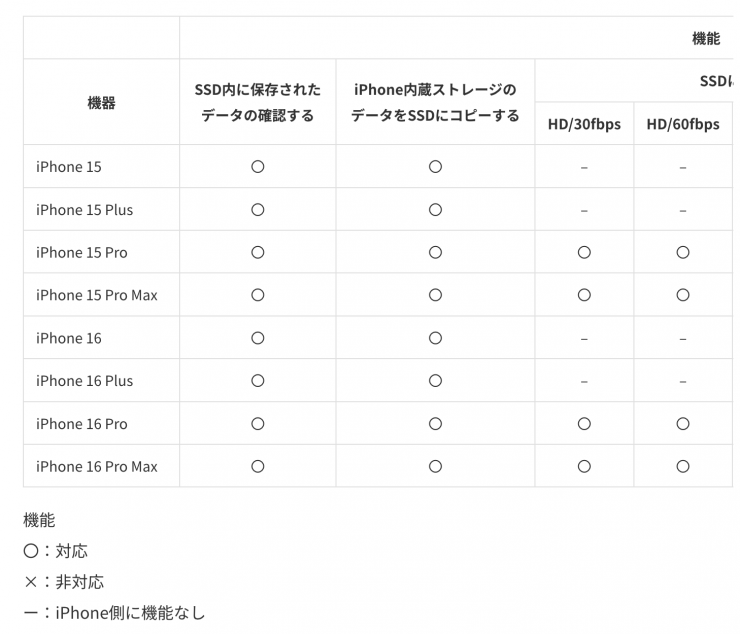Click the 機能 header in the table top row

pos(705,38)
